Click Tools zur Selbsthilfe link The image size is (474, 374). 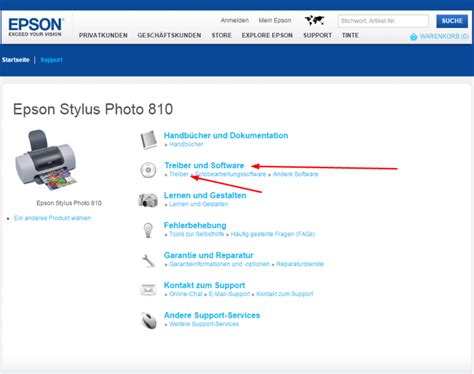[x=197, y=234]
